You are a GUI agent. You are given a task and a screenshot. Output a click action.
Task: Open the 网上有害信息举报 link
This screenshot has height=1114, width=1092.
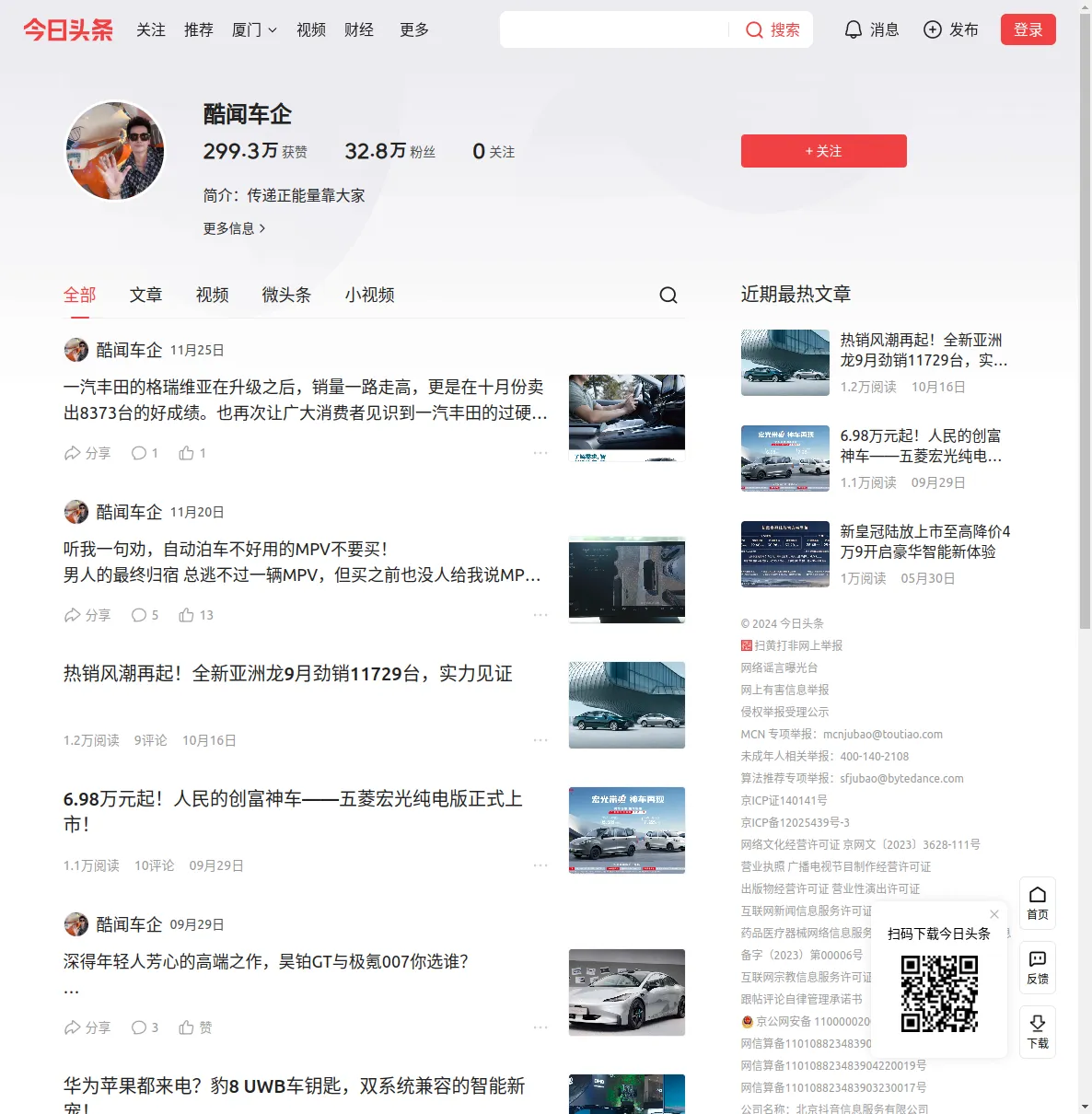pos(784,690)
